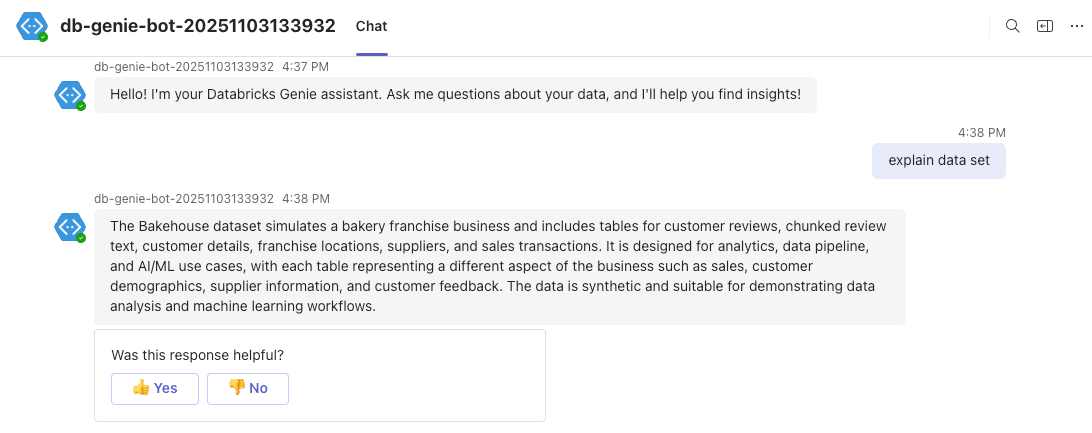Click the thumbs up emoji icon
The width and height of the screenshot is (1092, 433).
141,388
